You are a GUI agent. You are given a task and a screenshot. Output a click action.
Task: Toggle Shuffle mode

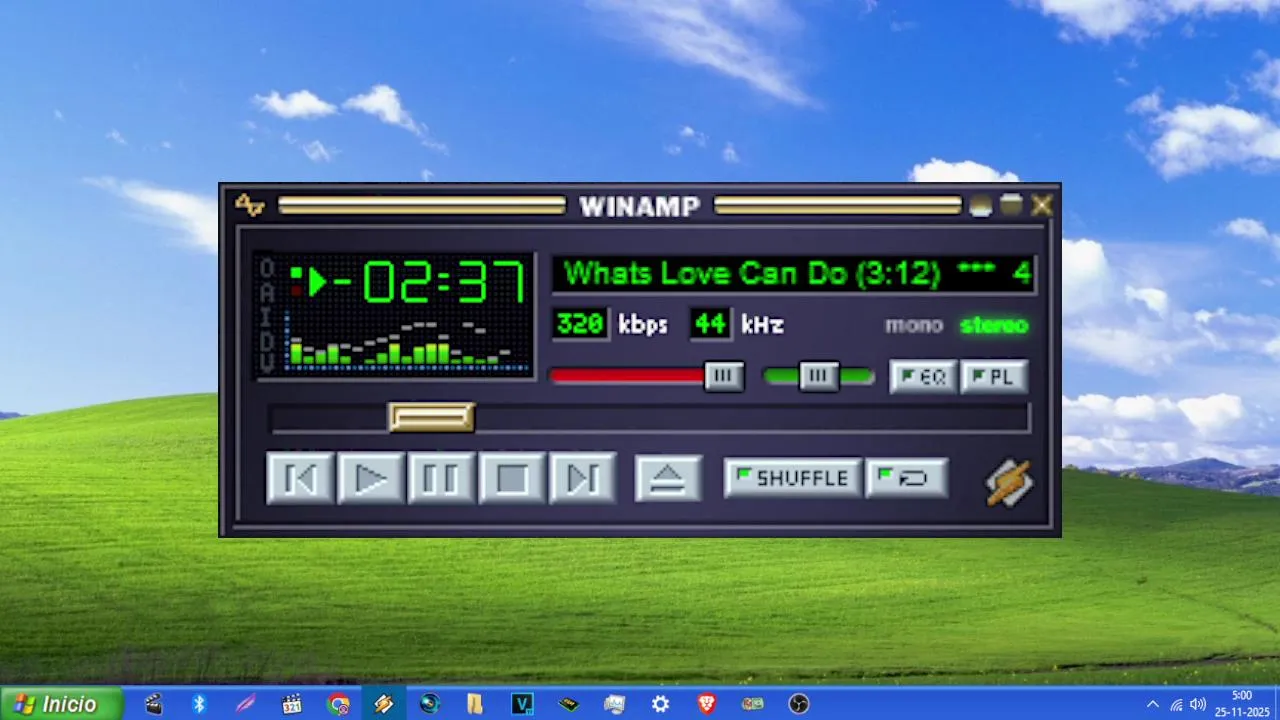click(x=792, y=478)
